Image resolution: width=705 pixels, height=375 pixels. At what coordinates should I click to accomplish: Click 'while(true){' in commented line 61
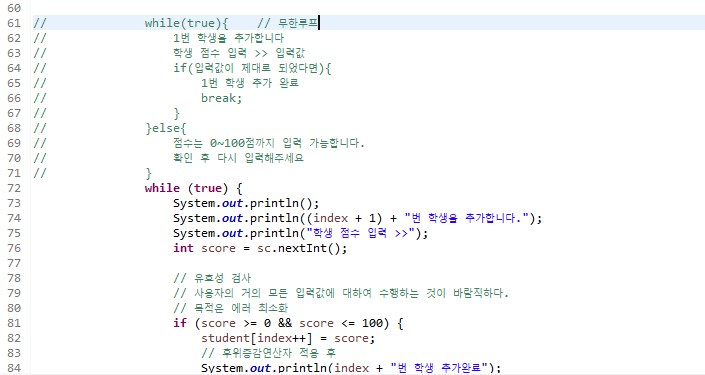click(x=187, y=23)
